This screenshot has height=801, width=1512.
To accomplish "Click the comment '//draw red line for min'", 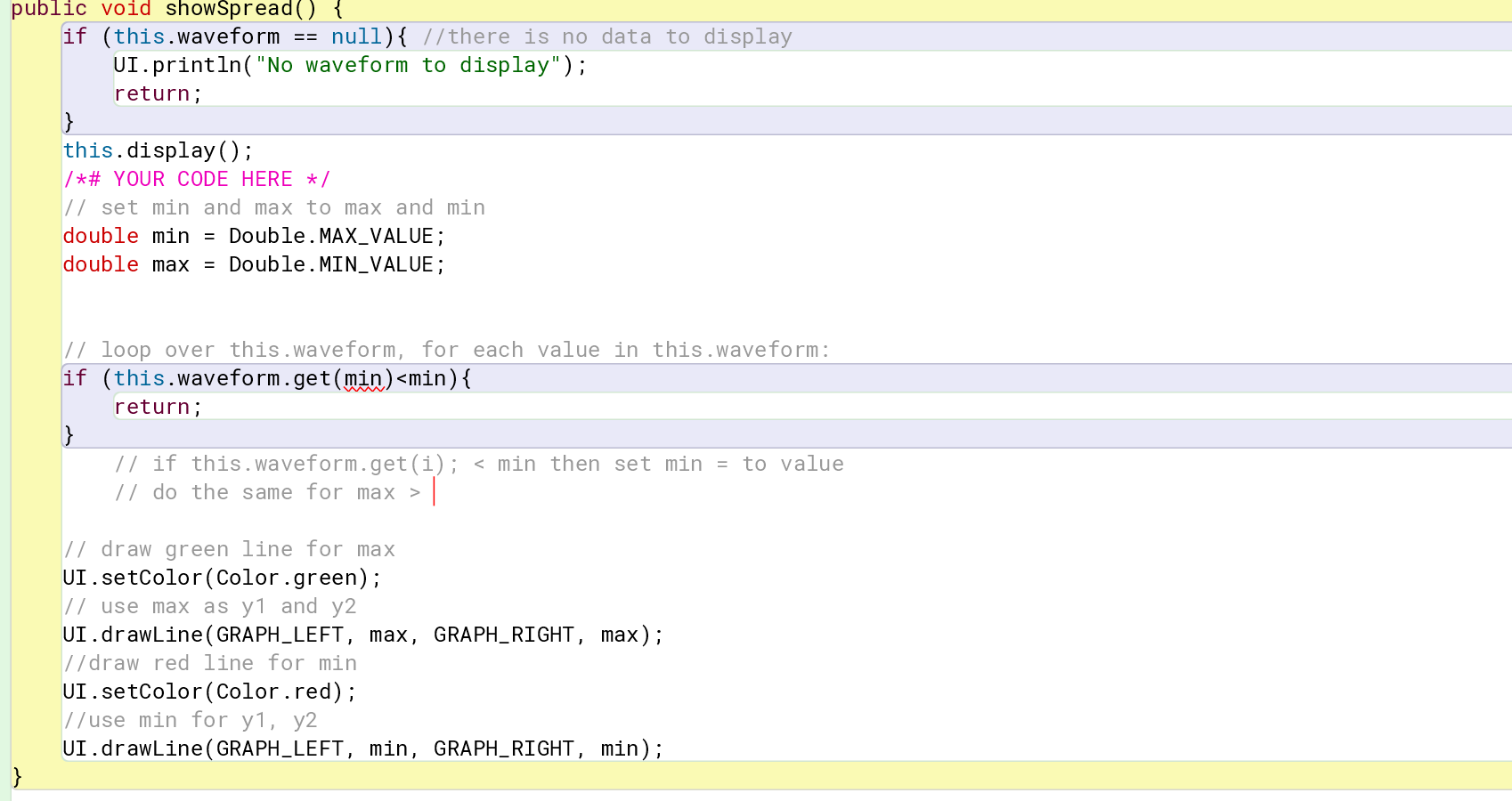I will (x=209, y=663).
